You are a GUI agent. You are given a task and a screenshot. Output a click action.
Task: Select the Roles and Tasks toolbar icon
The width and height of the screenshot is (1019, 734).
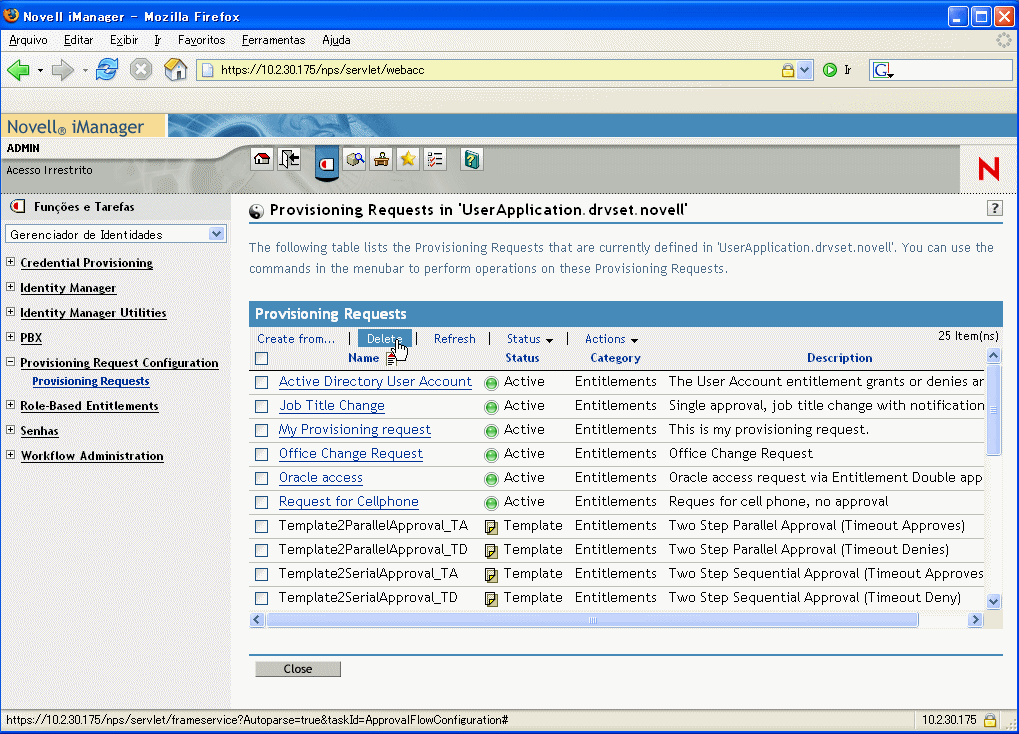tap(327, 163)
